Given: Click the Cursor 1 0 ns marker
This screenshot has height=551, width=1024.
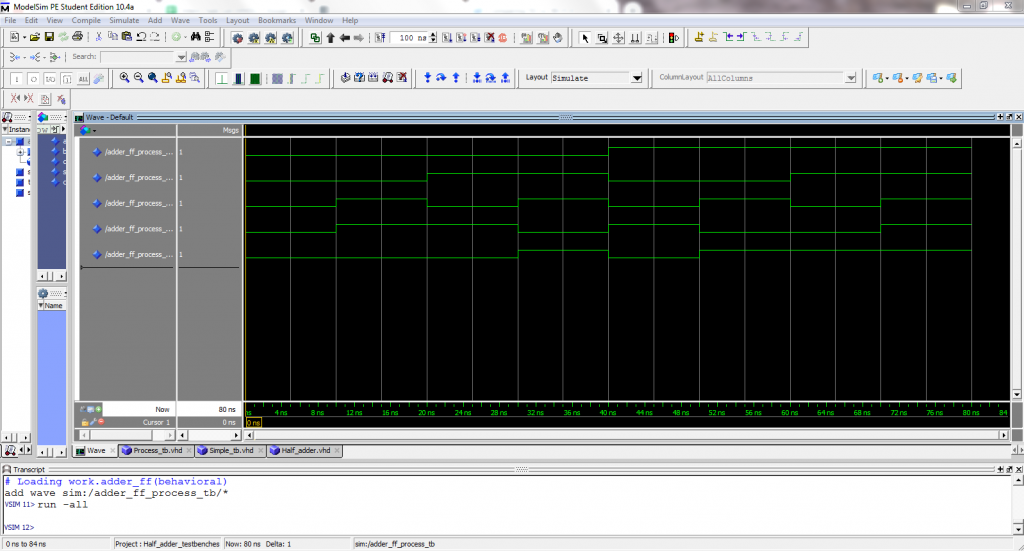Looking at the screenshot, I should click(x=253, y=422).
